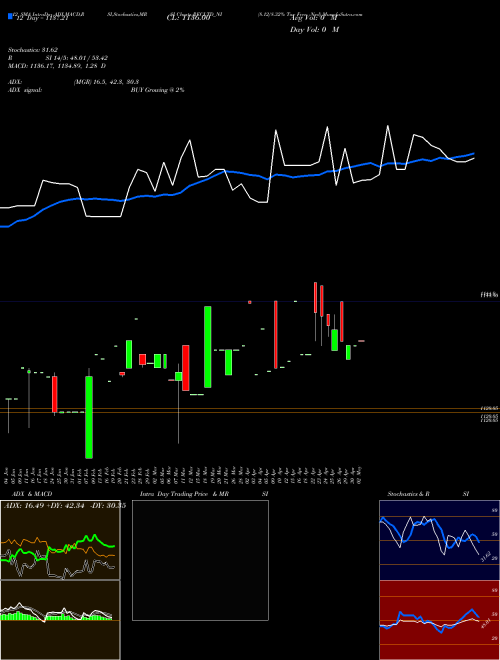Click the tallest green candlestick near 07 Feb
This screenshot has height=660, width=500.
89,417
